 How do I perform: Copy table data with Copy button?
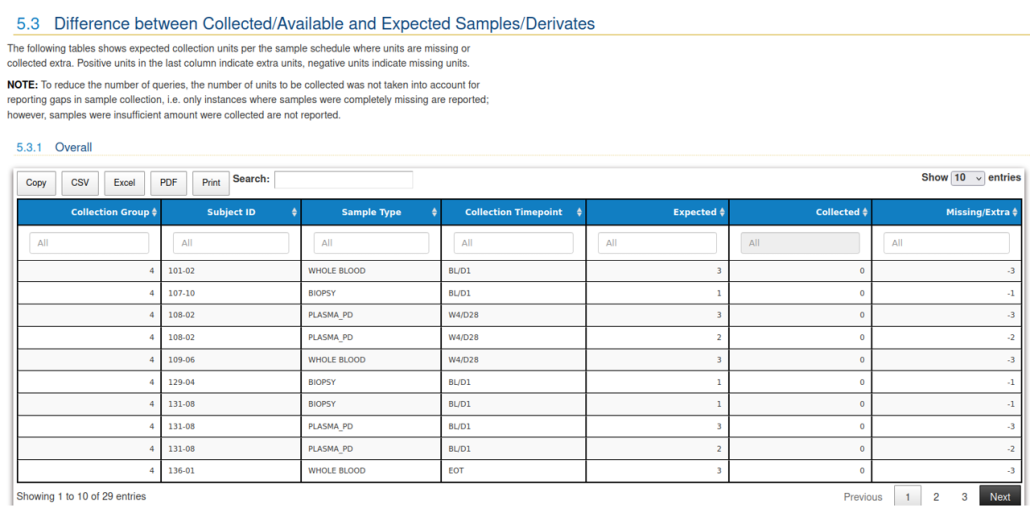(36, 183)
